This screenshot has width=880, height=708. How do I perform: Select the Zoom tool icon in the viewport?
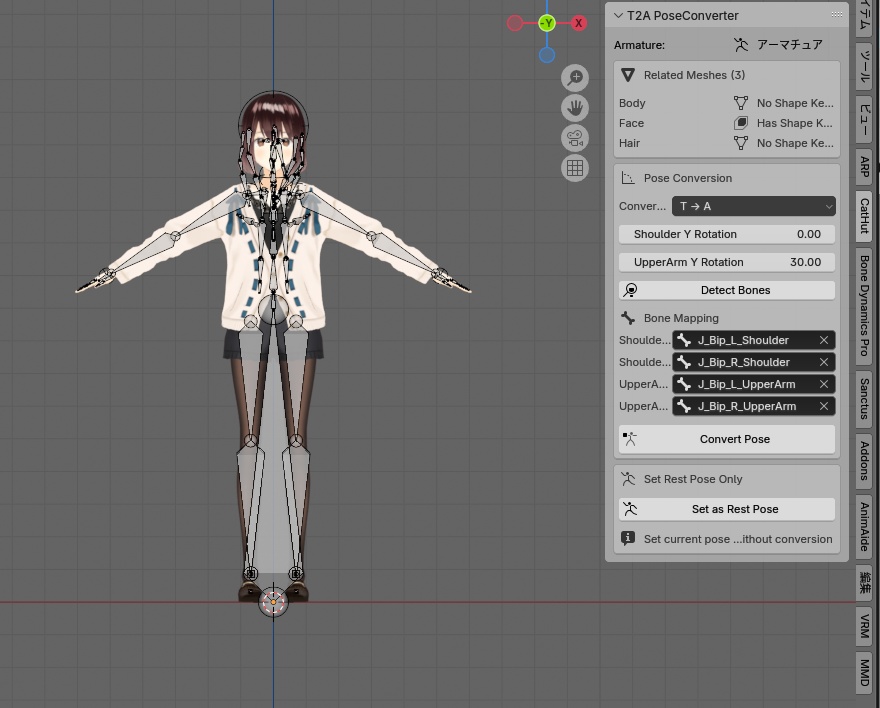coord(575,77)
